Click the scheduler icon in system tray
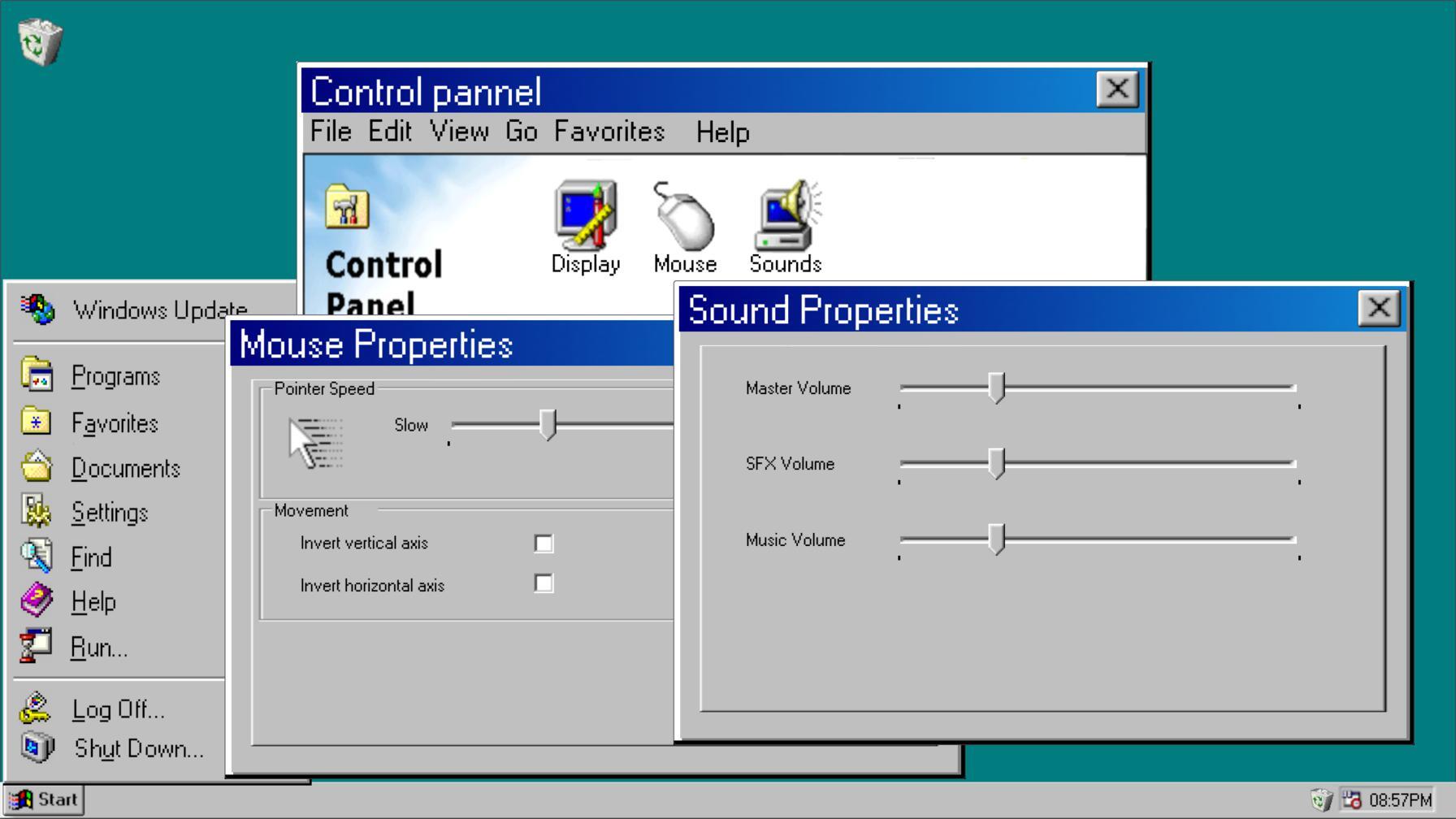The width and height of the screenshot is (1456, 819). pos(1351,800)
